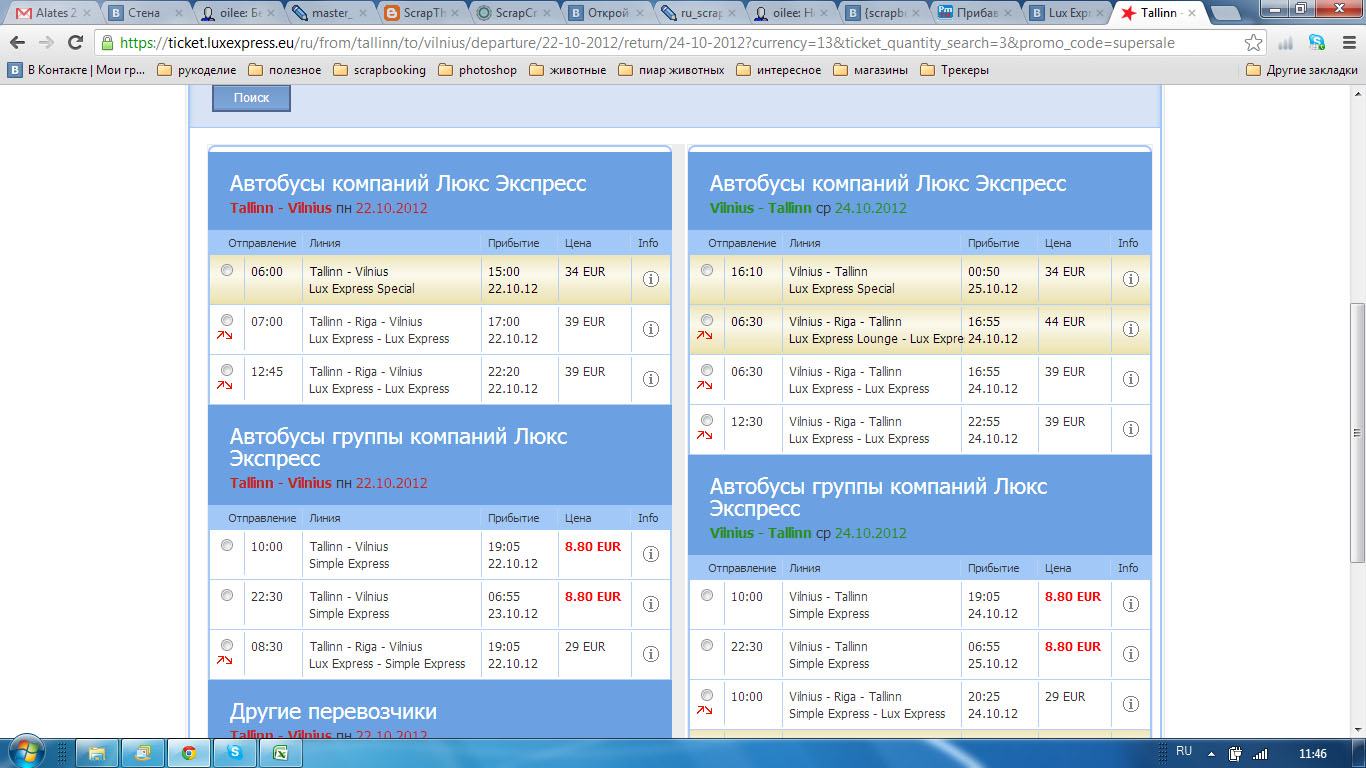The image size is (1366, 768).
Task: Click the Skype extension icon in Chrome toolbar
Action: point(1316,43)
